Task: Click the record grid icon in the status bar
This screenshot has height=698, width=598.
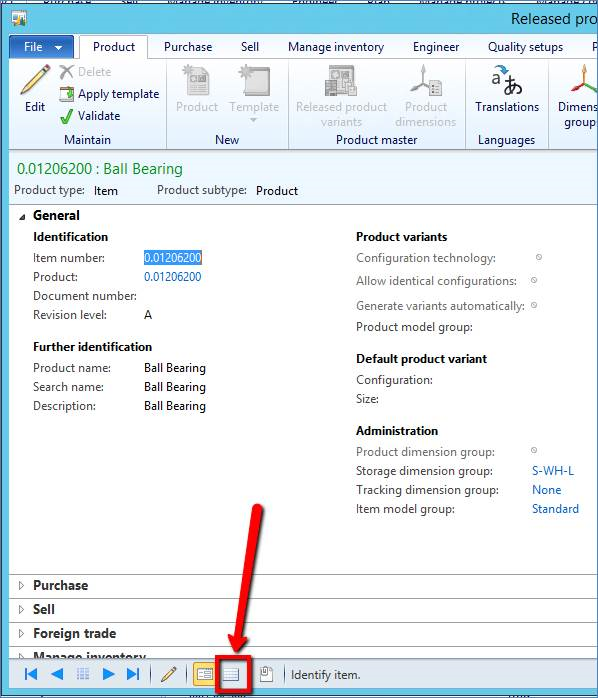Action: 83,674
